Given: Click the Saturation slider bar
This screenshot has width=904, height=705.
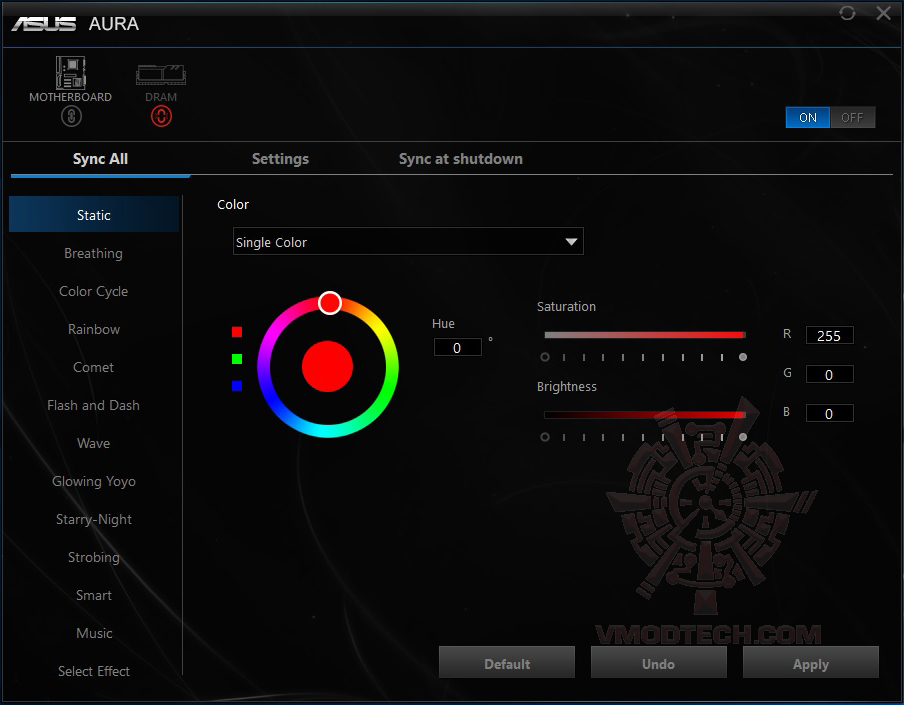Looking at the screenshot, I should click(x=645, y=335).
